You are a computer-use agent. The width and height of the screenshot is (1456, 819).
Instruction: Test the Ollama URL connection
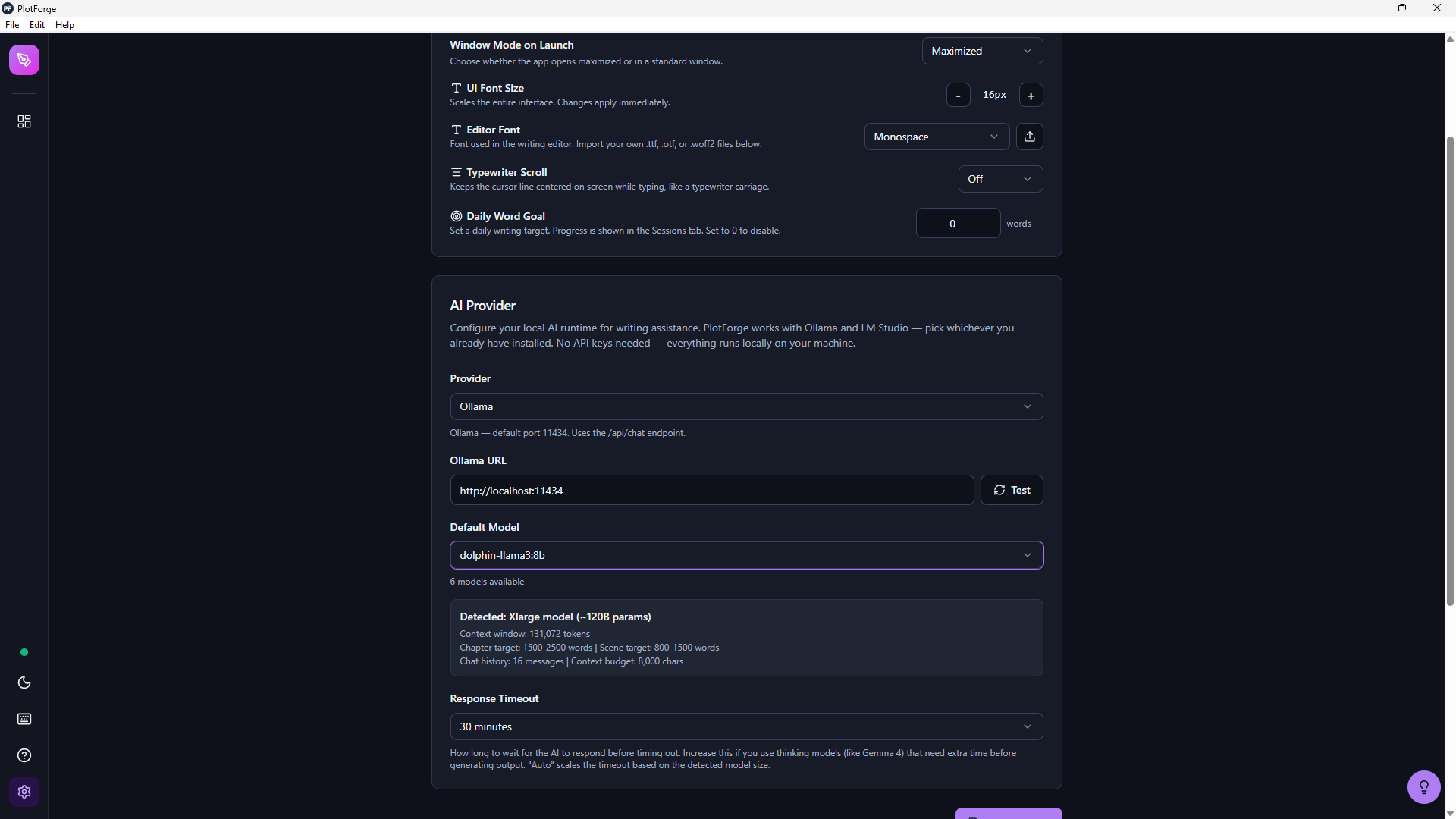[1012, 490]
